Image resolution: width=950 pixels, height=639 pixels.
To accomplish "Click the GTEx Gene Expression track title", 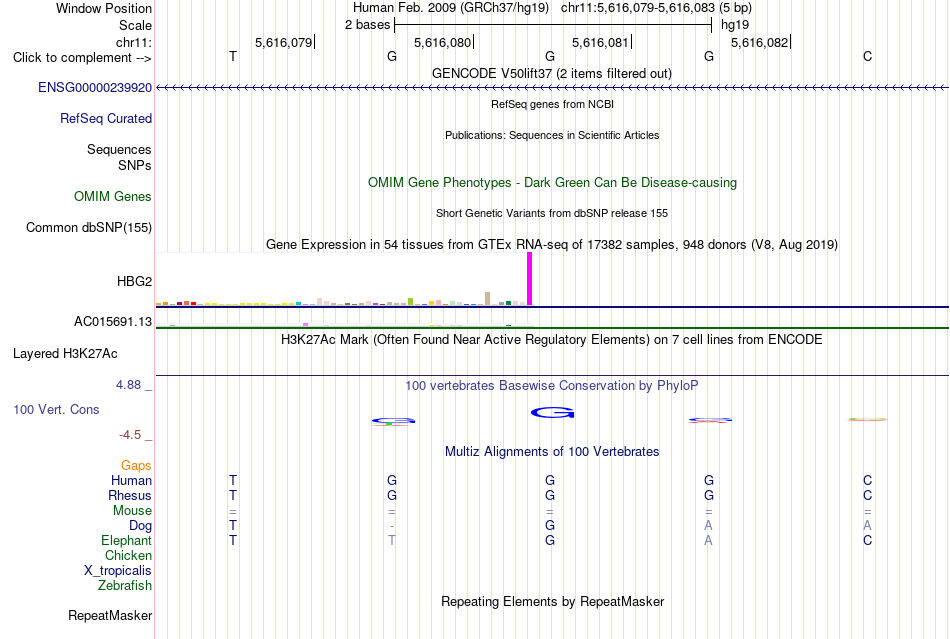I will (552, 244).
